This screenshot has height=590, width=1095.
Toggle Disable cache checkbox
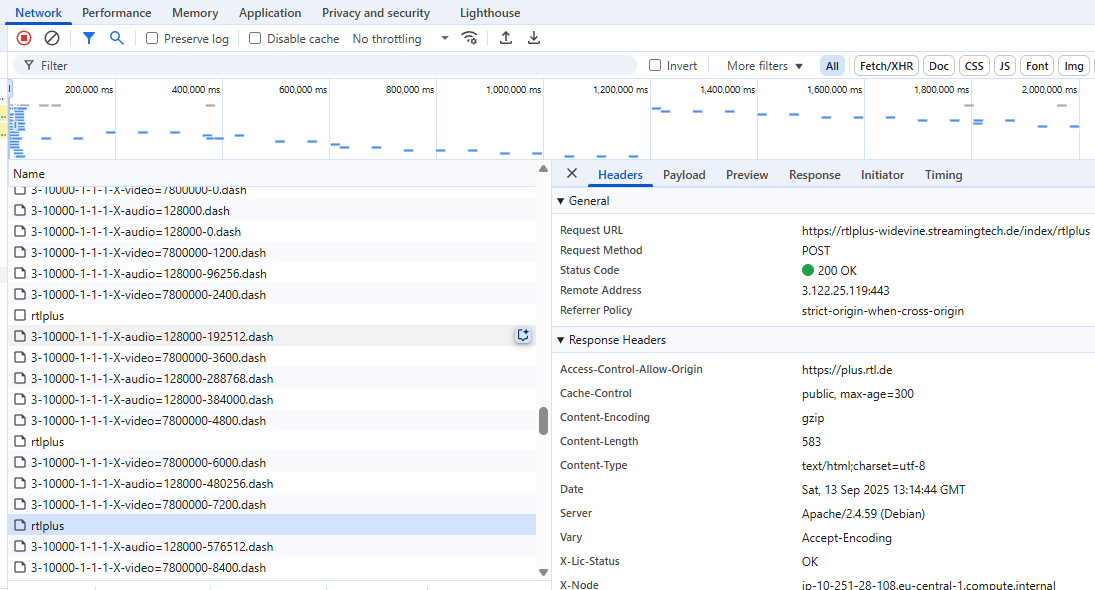pos(255,38)
